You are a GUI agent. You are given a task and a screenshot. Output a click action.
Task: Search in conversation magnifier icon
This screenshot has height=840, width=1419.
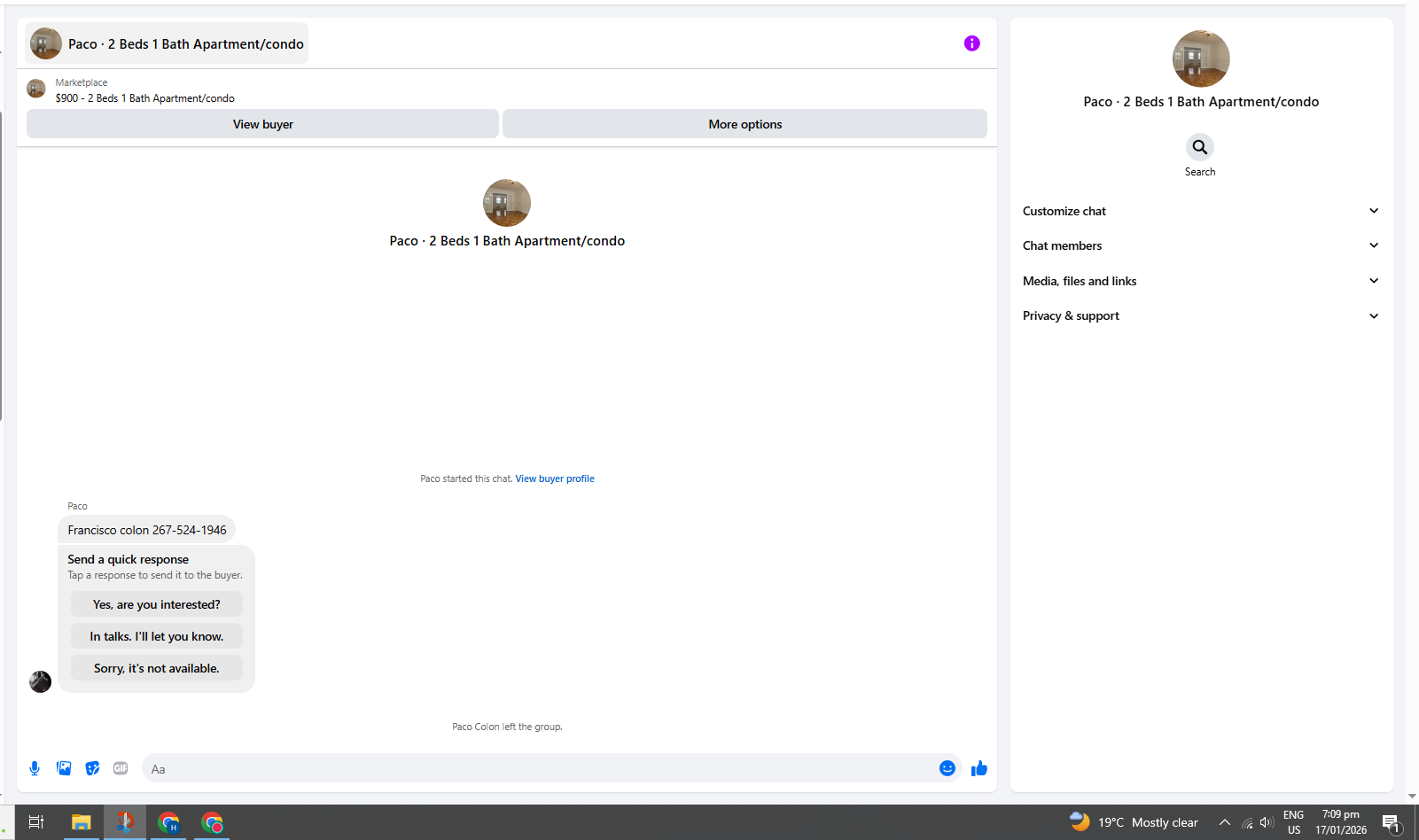click(x=1200, y=147)
